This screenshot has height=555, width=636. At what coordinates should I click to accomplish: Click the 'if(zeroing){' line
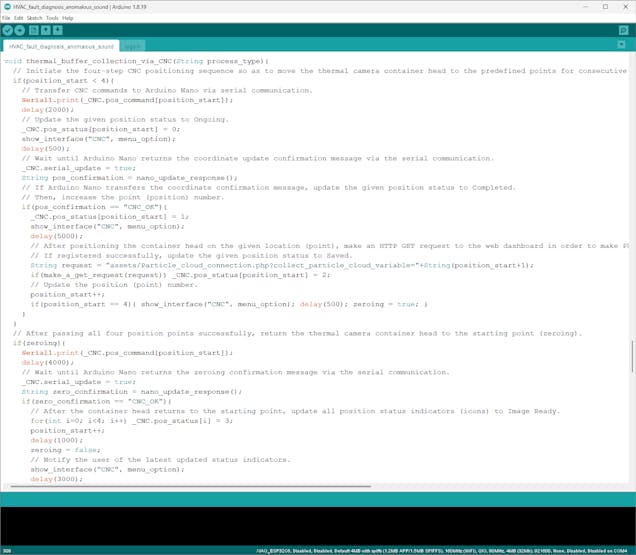point(39,343)
